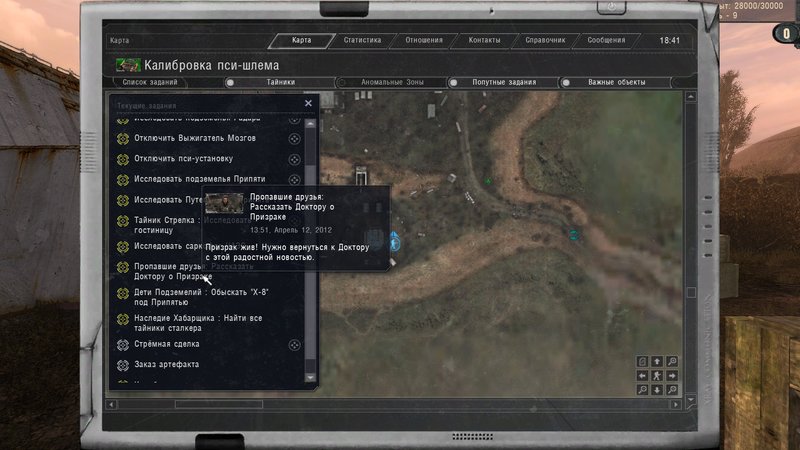Pan the map down with arrow button
Image resolution: width=800 pixels, height=450 pixels.
(657, 389)
